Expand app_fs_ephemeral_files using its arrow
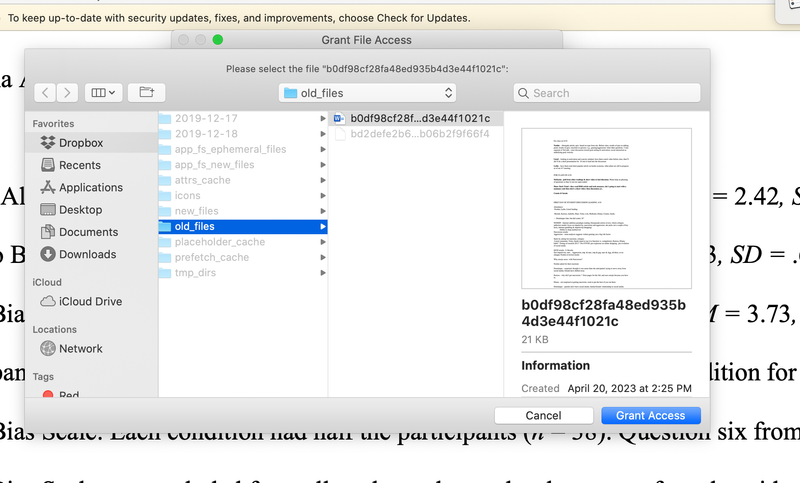Image resolution: width=800 pixels, height=483 pixels. tap(322, 149)
